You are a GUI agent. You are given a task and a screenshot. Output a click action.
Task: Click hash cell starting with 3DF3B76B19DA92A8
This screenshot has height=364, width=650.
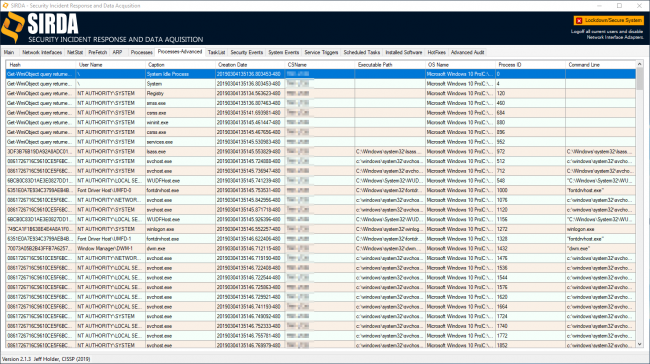point(41,151)
